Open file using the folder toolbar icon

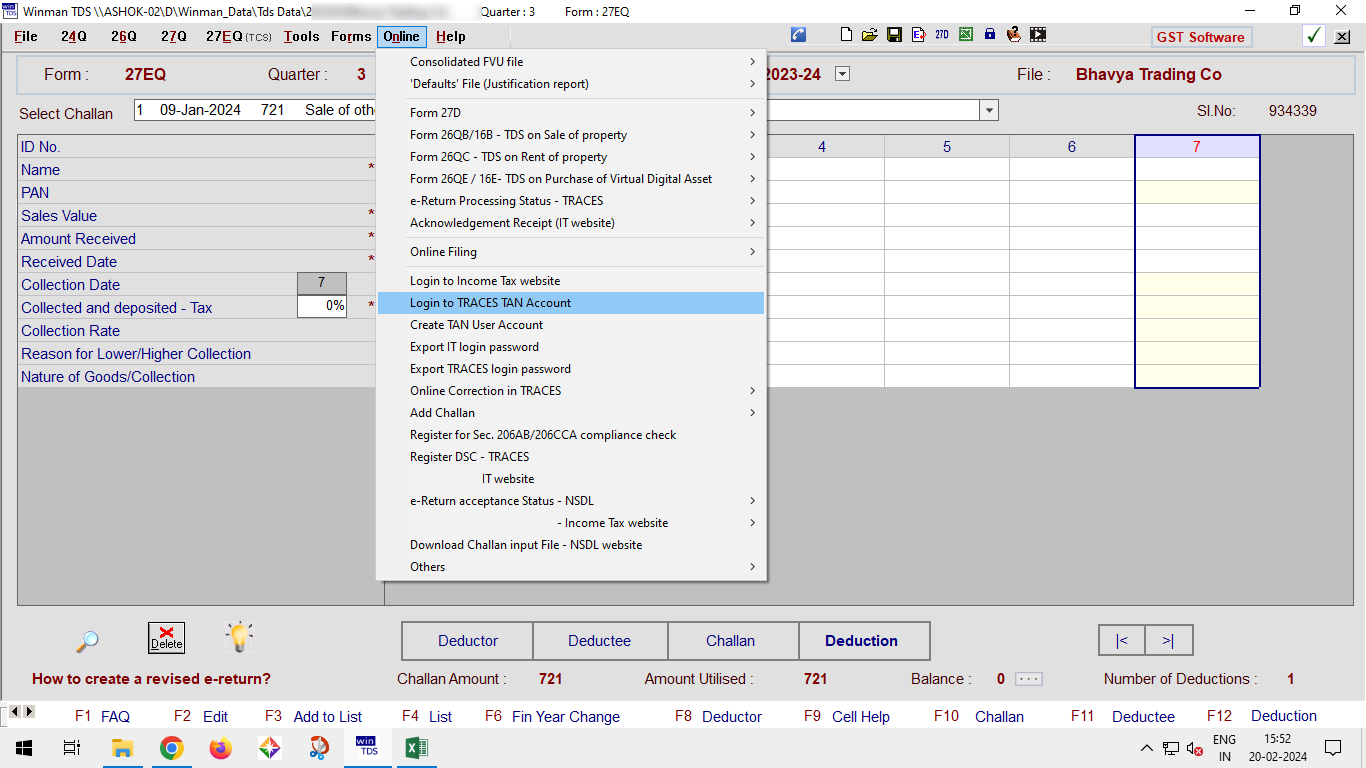pos(870,35)
